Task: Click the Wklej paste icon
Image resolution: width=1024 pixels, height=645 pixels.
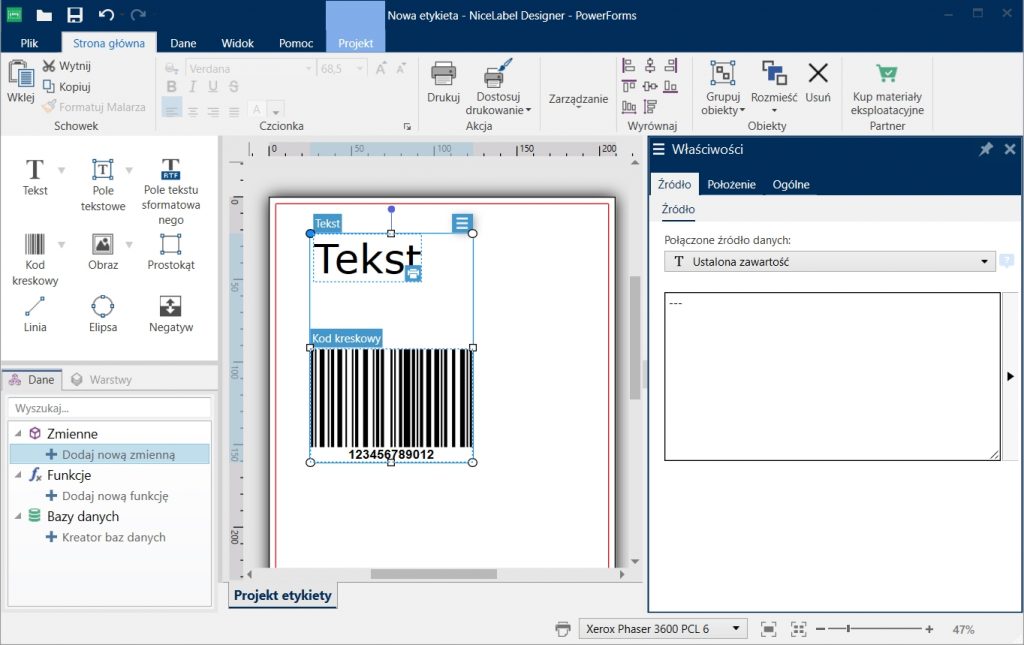Action: coord(21,73)
